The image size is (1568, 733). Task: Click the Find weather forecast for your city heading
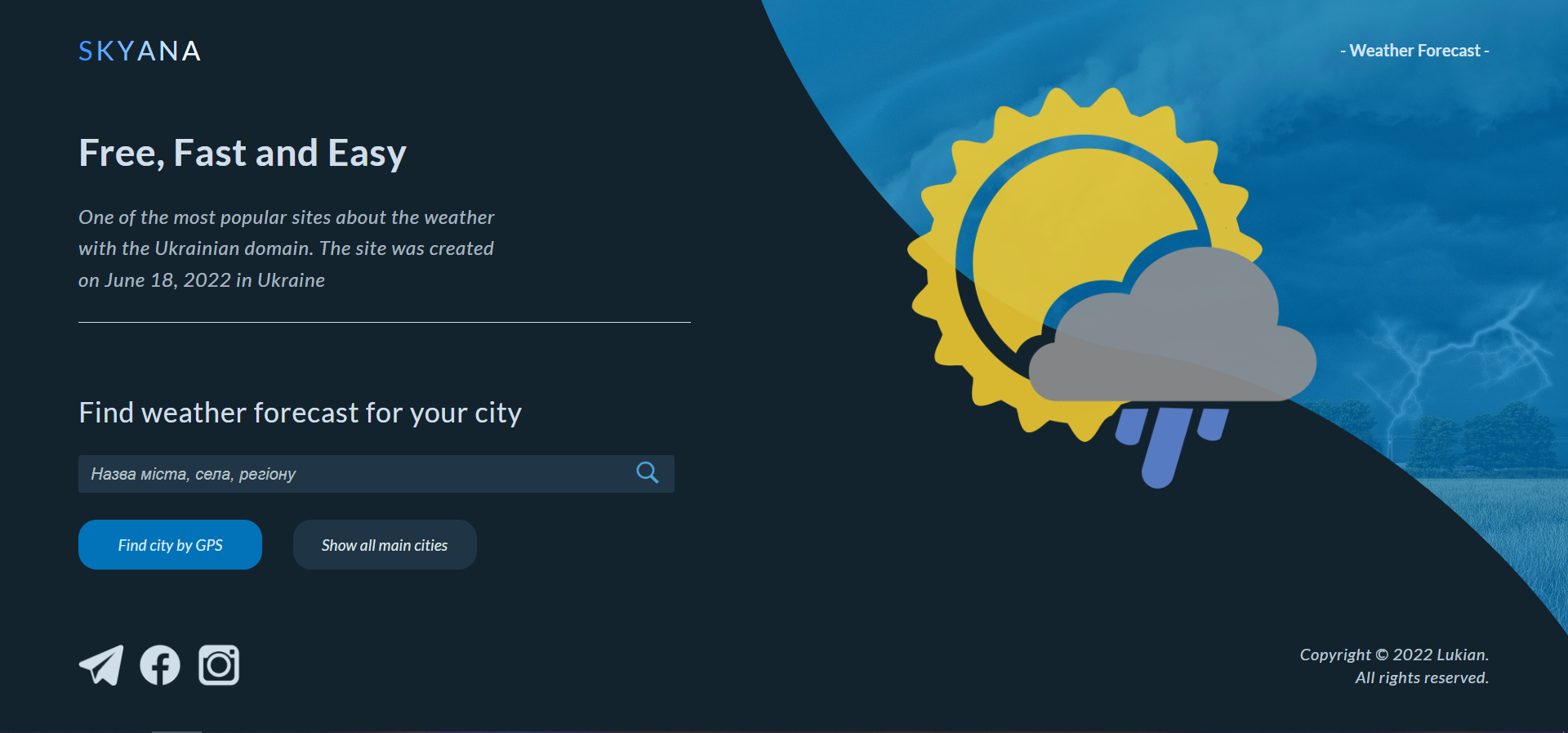click(x=300, y=413)
